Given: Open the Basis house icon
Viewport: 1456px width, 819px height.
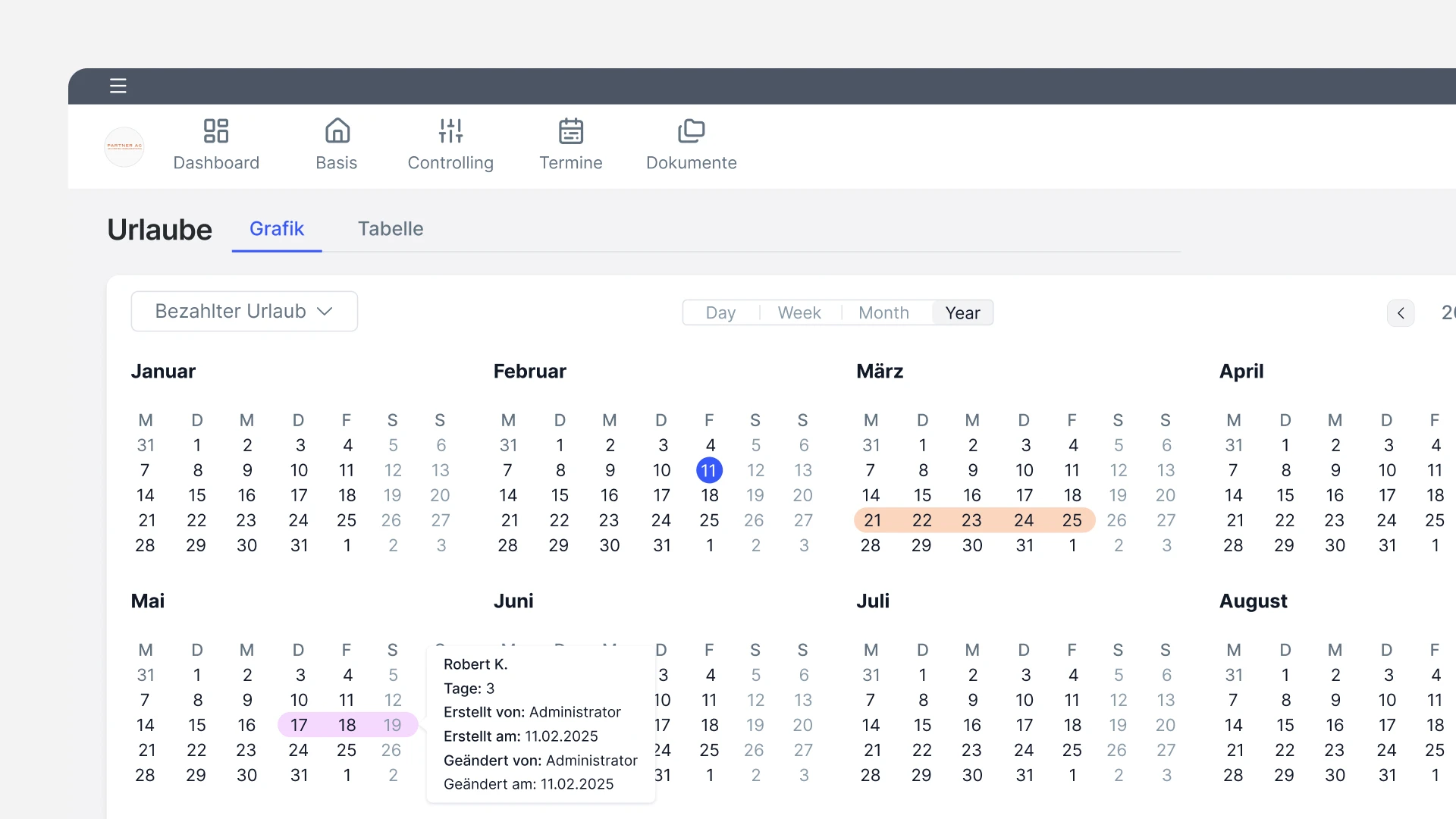Looking at the screenshot, I should click(337, 131).
